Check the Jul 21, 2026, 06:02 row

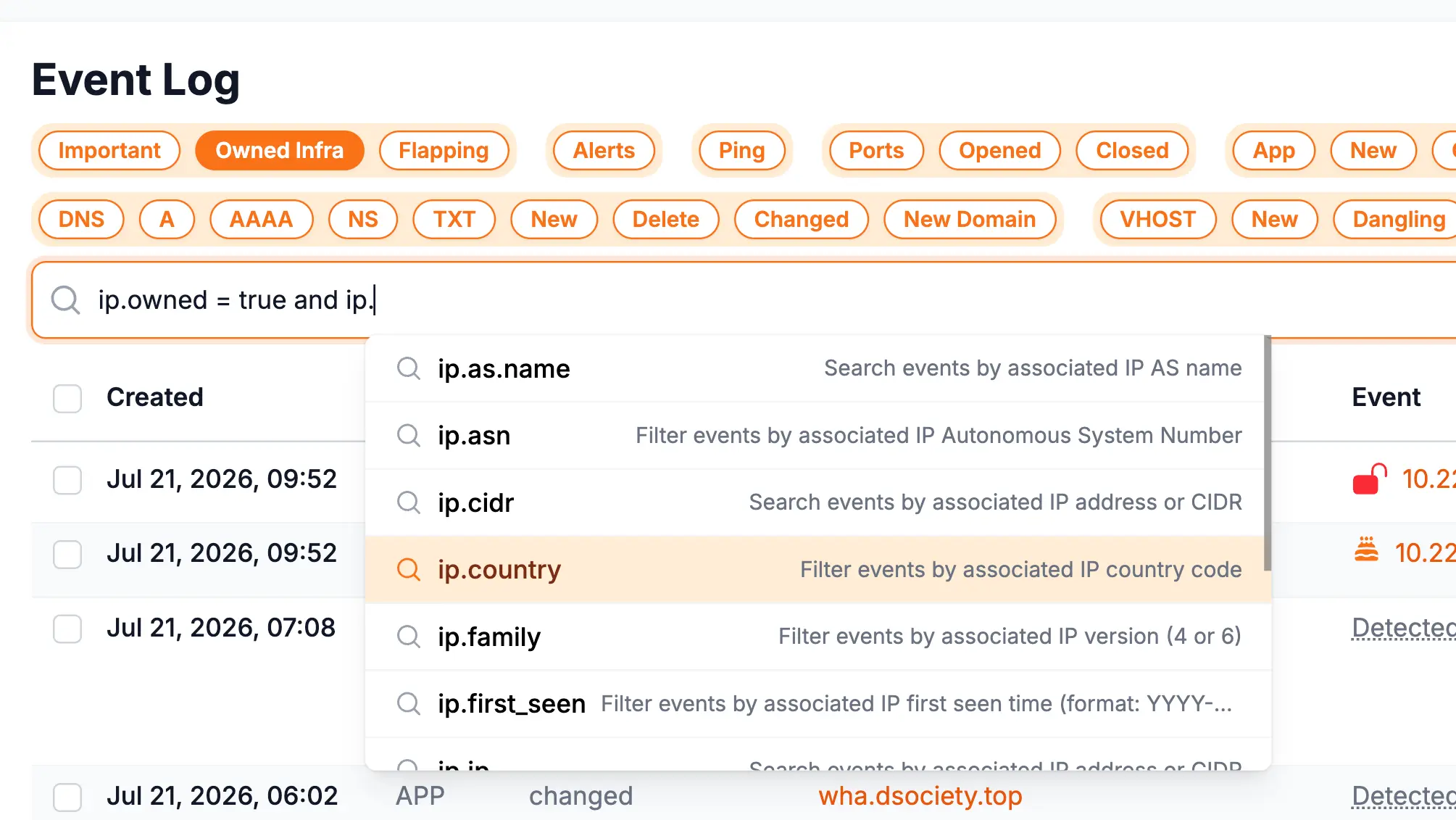67,797
